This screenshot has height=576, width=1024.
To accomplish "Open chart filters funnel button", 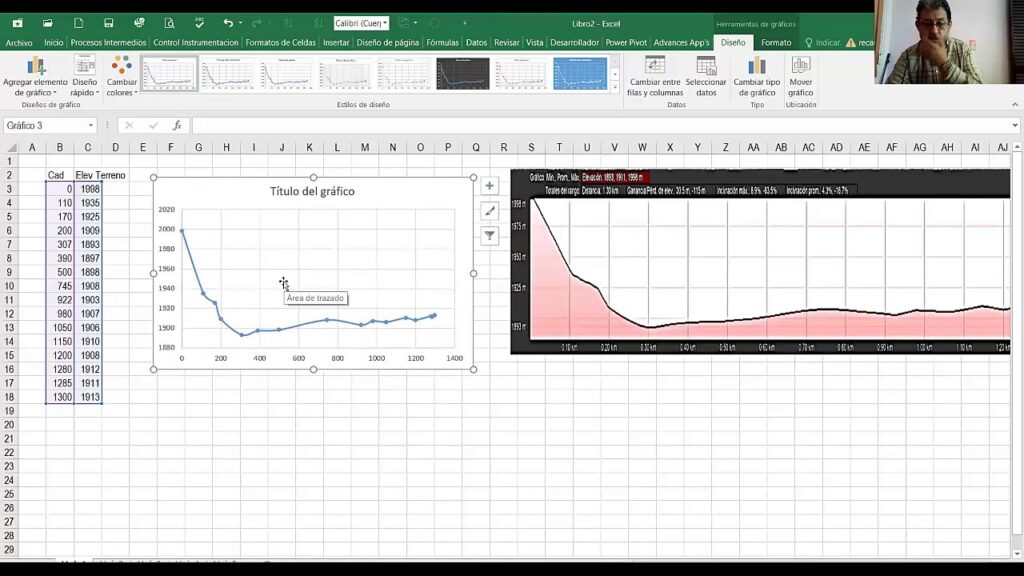I will point(489,236).
